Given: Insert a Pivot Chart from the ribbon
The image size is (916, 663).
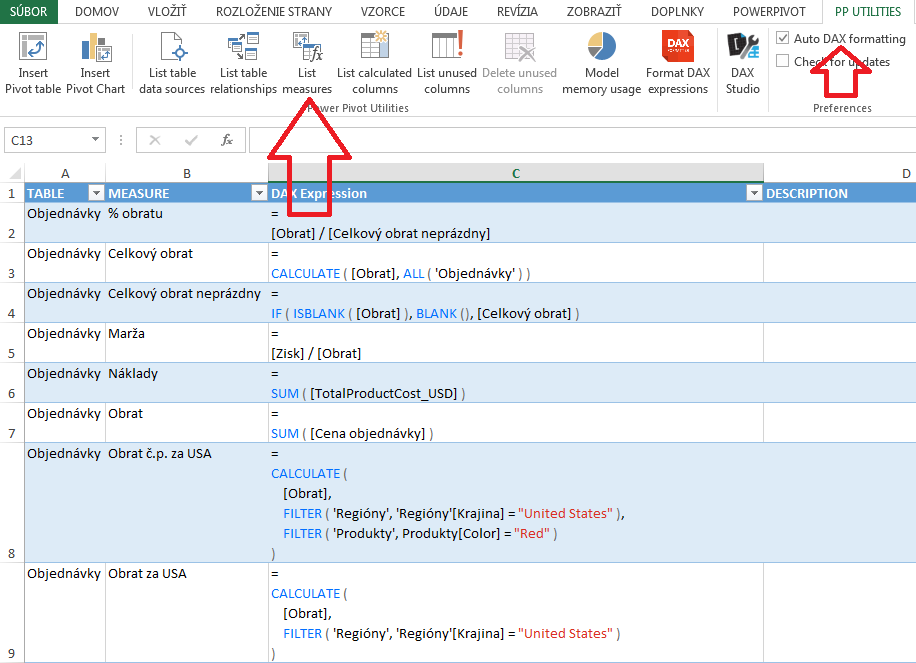Looking at the screenshot, I should point(95,63).
